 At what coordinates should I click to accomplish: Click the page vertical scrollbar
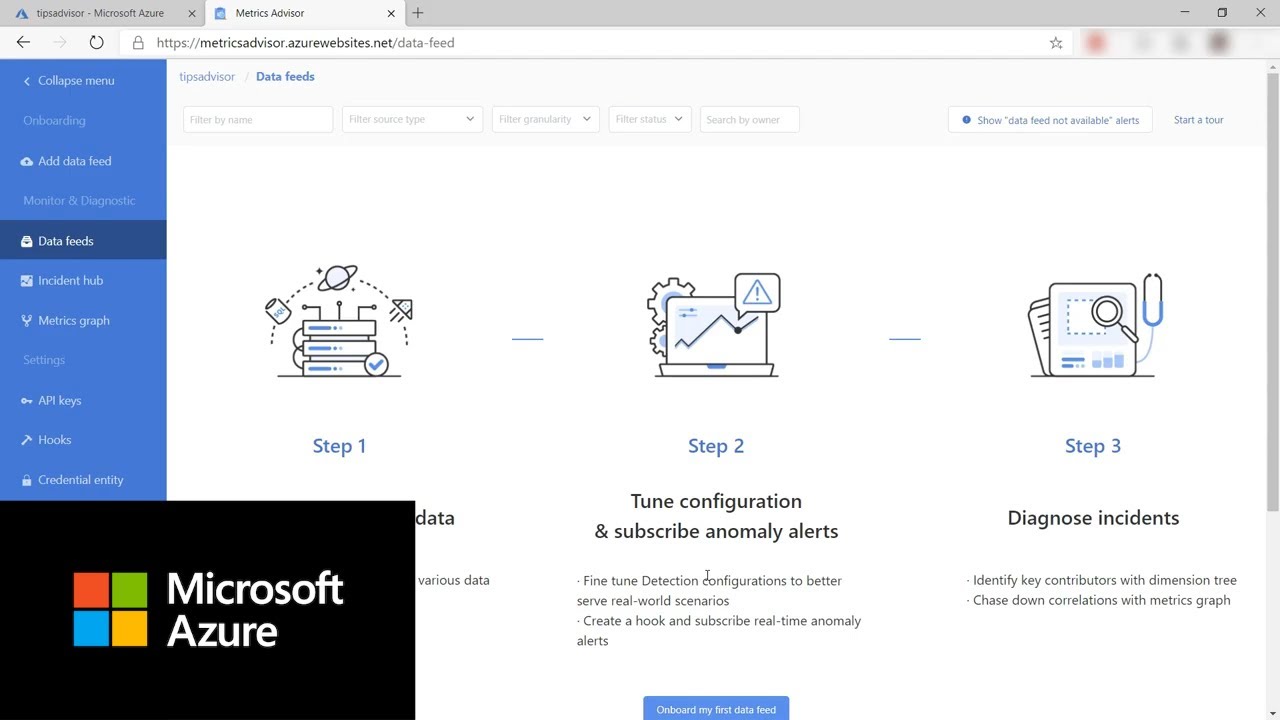click(x=1272, y=290)
